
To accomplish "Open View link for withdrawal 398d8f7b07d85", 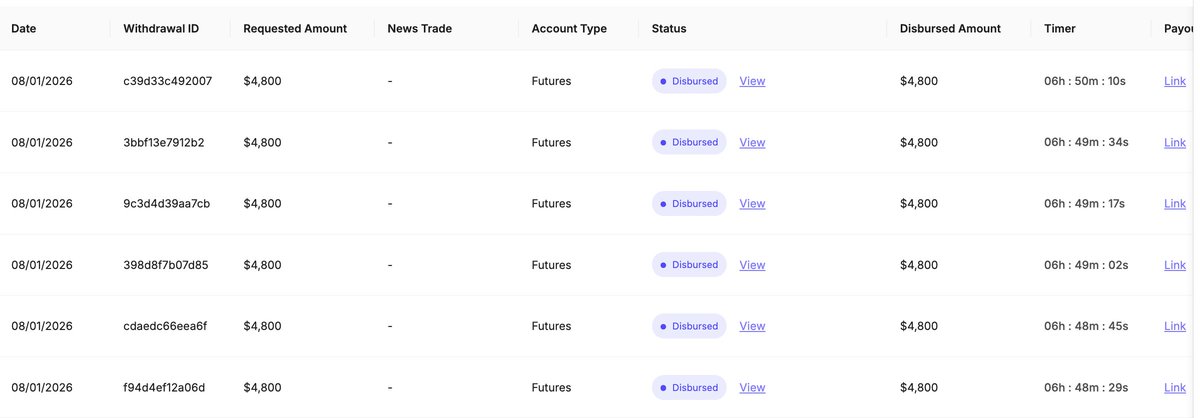I will pos(752,265).
